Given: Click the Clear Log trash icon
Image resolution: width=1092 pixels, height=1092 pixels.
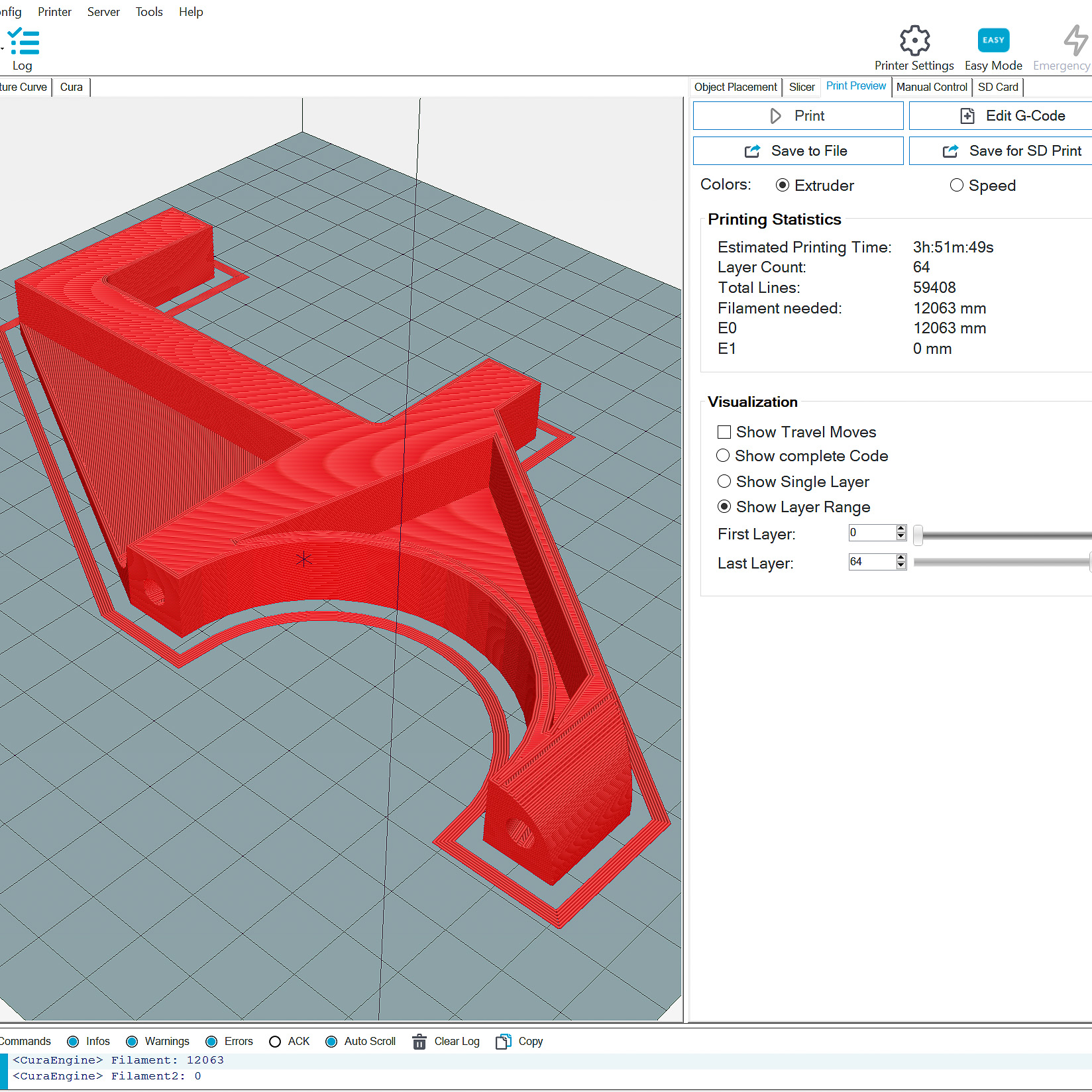Looking at the screenshot, I should click(x=419, y=1042).
